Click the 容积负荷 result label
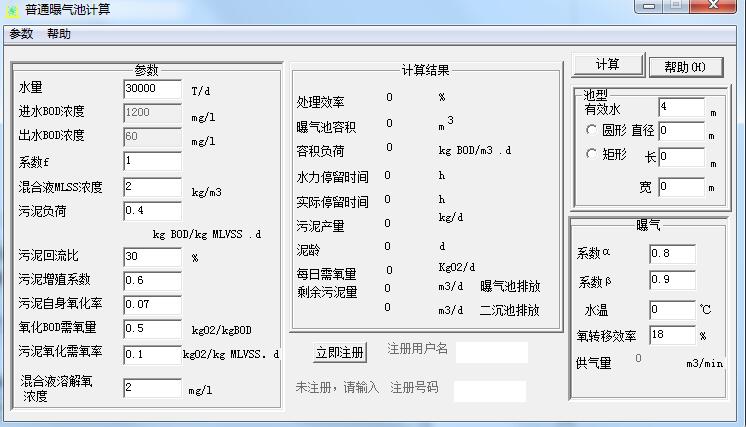 click(x=320, y=151)
